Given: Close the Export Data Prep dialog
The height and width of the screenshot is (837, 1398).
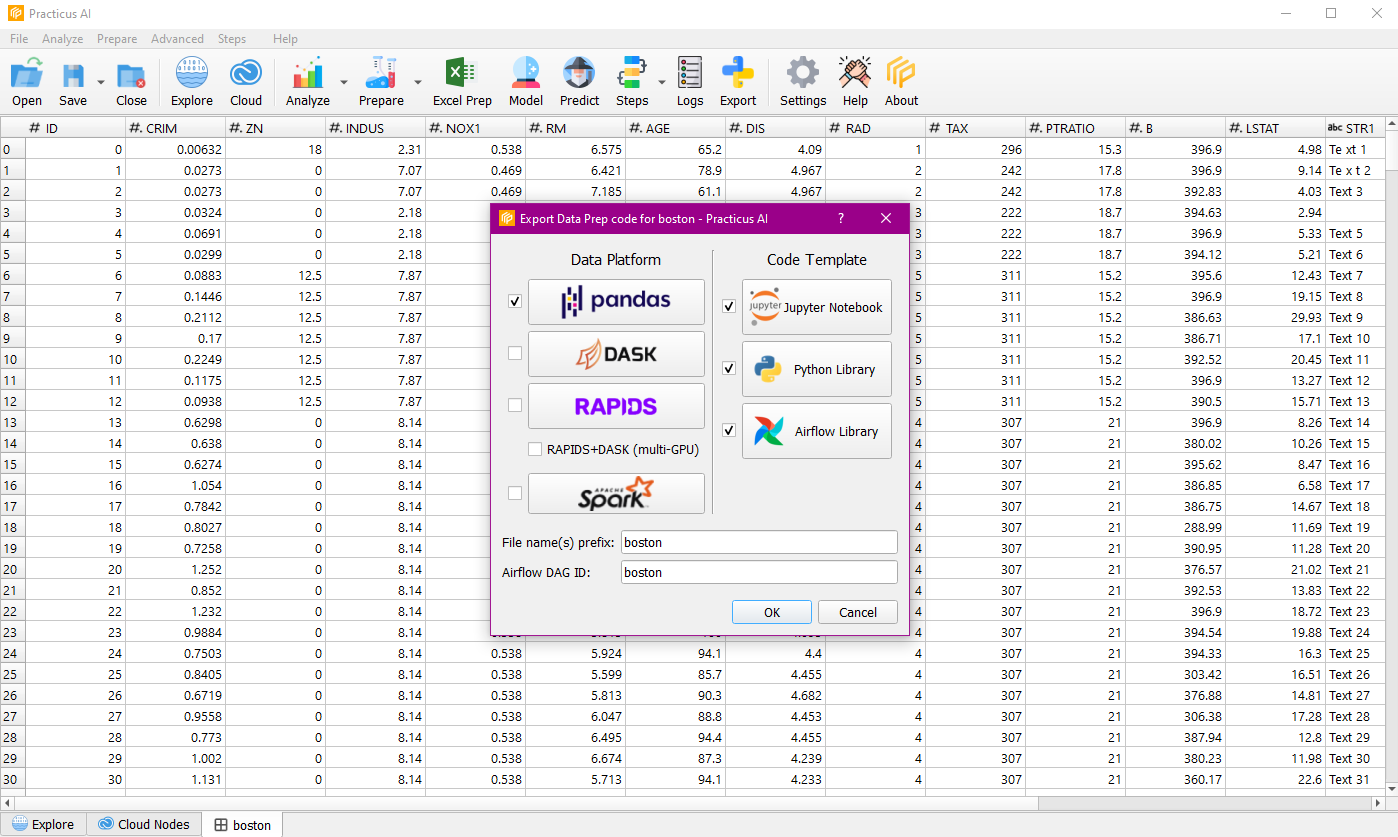Looking at the screenshot, I should pos(885,218).
